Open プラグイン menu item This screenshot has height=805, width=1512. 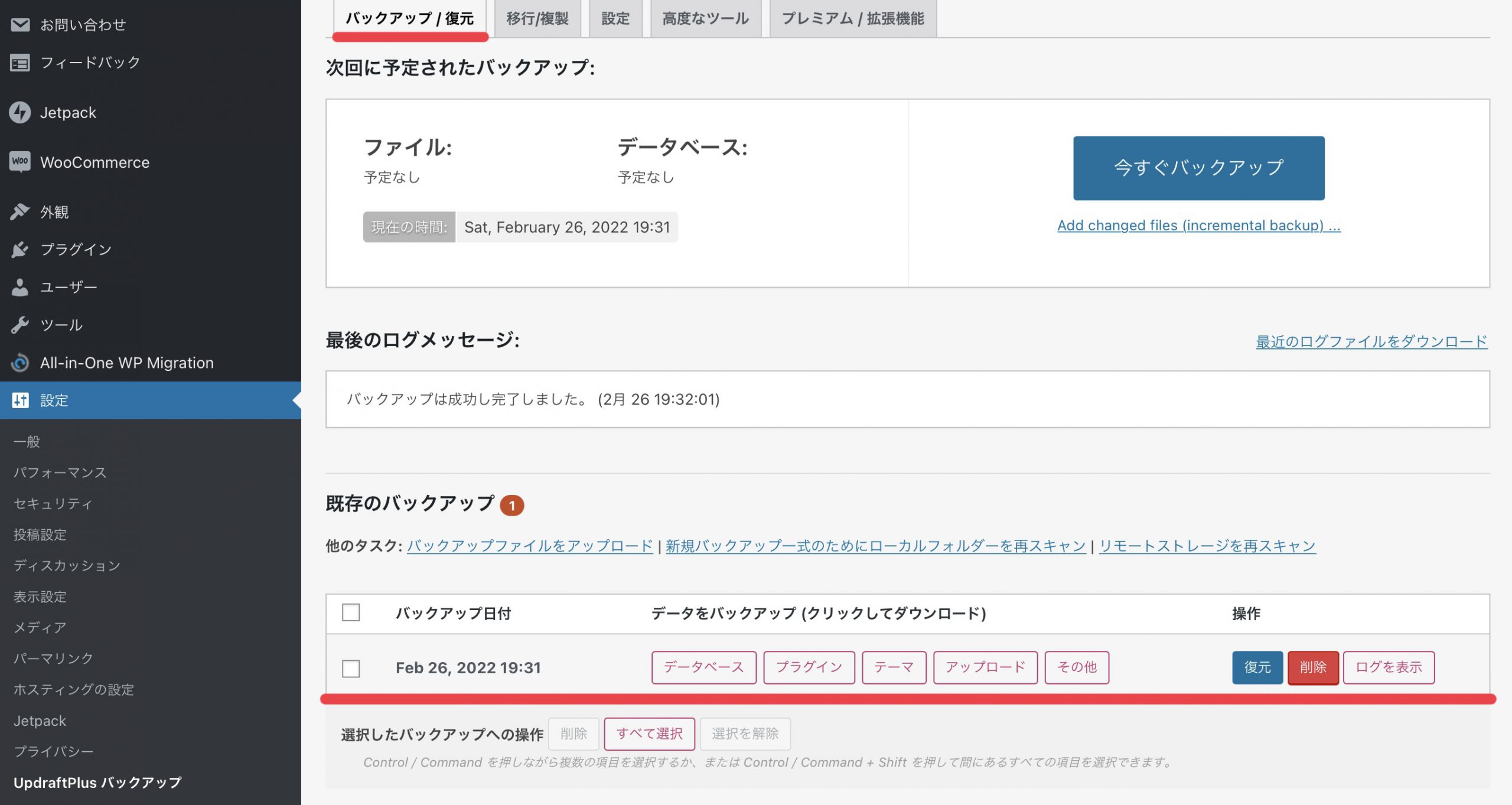[x=151, y=249]
